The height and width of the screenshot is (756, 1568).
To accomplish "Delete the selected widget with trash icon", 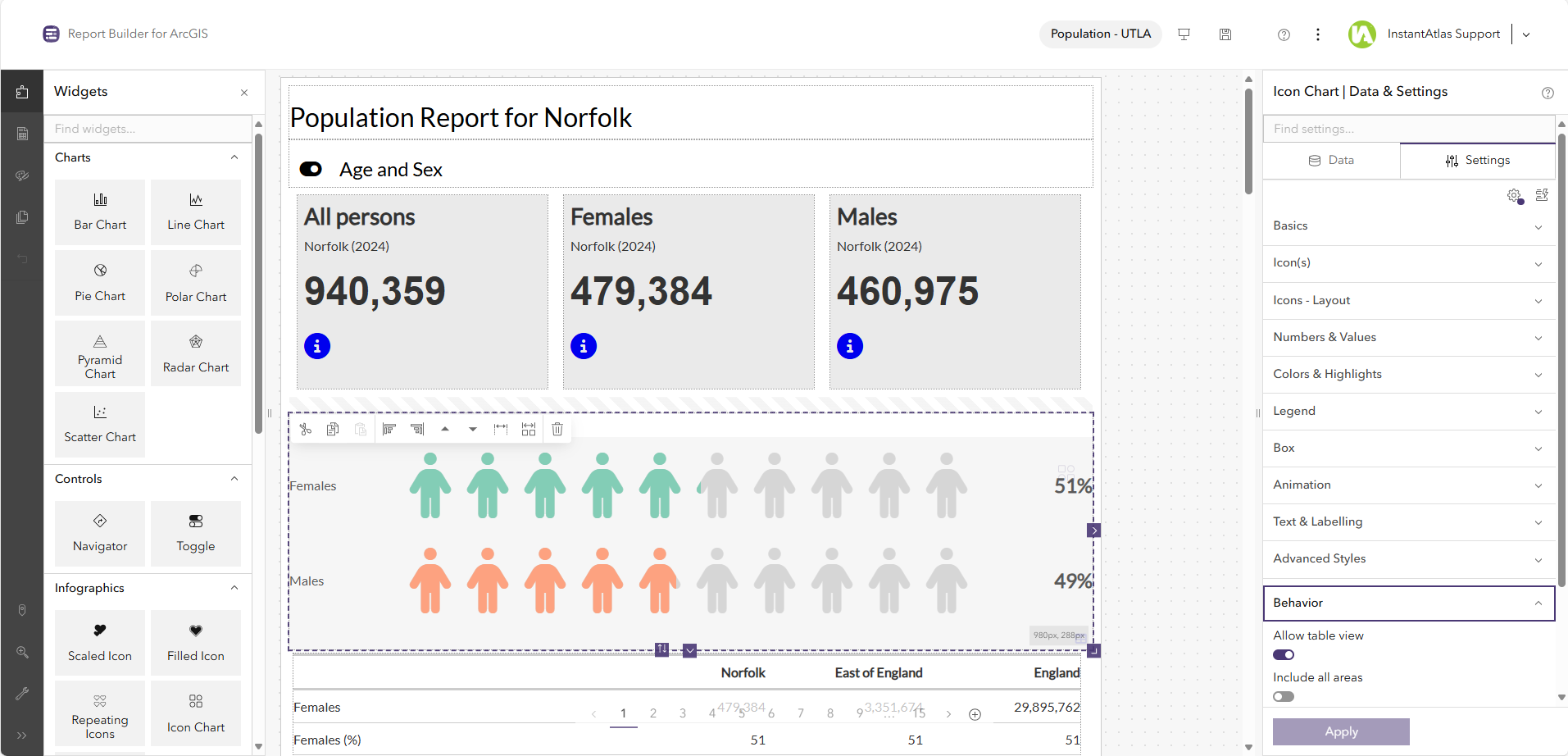I will [x=557, y=429].
